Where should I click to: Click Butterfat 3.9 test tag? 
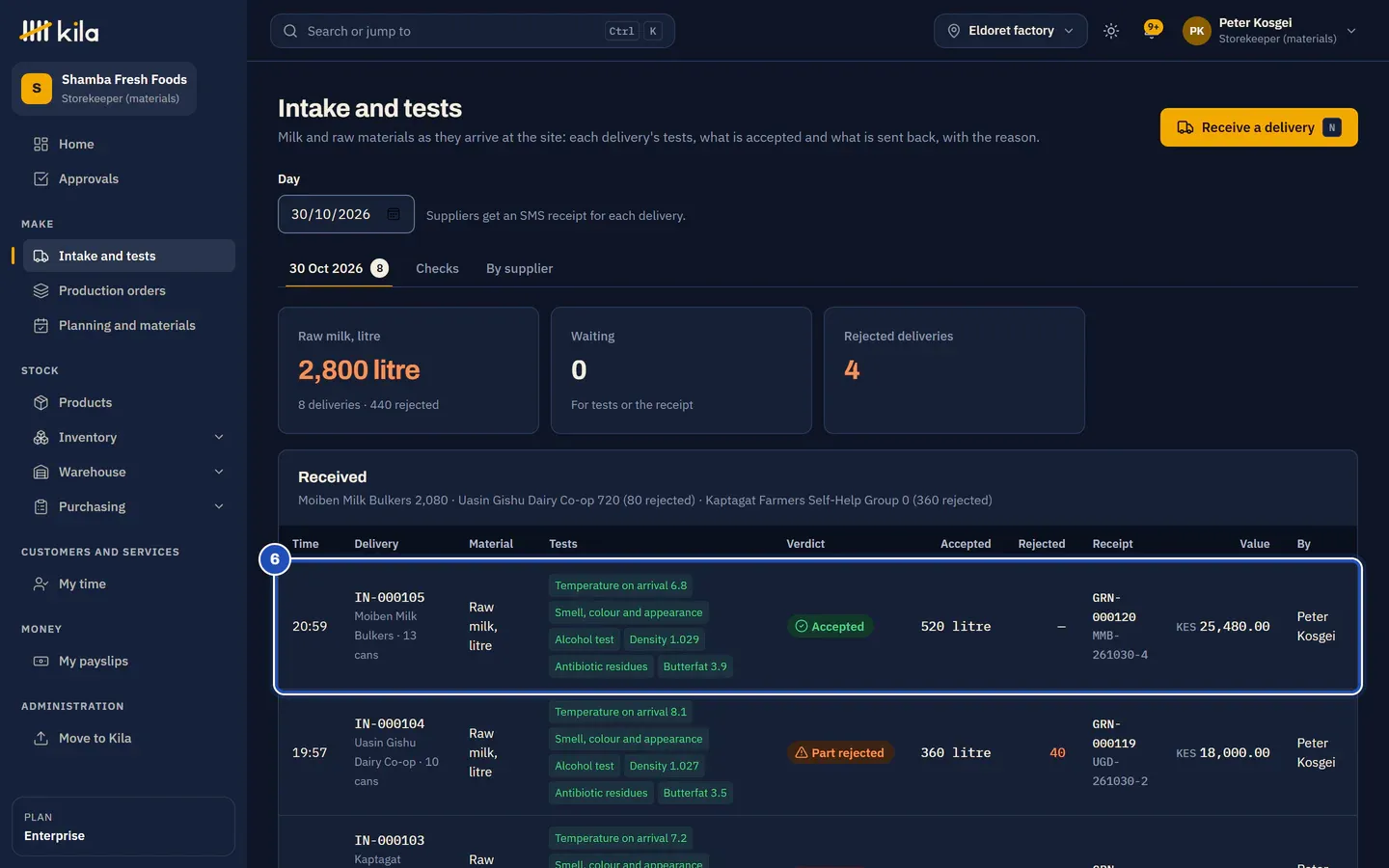point(694,666)
